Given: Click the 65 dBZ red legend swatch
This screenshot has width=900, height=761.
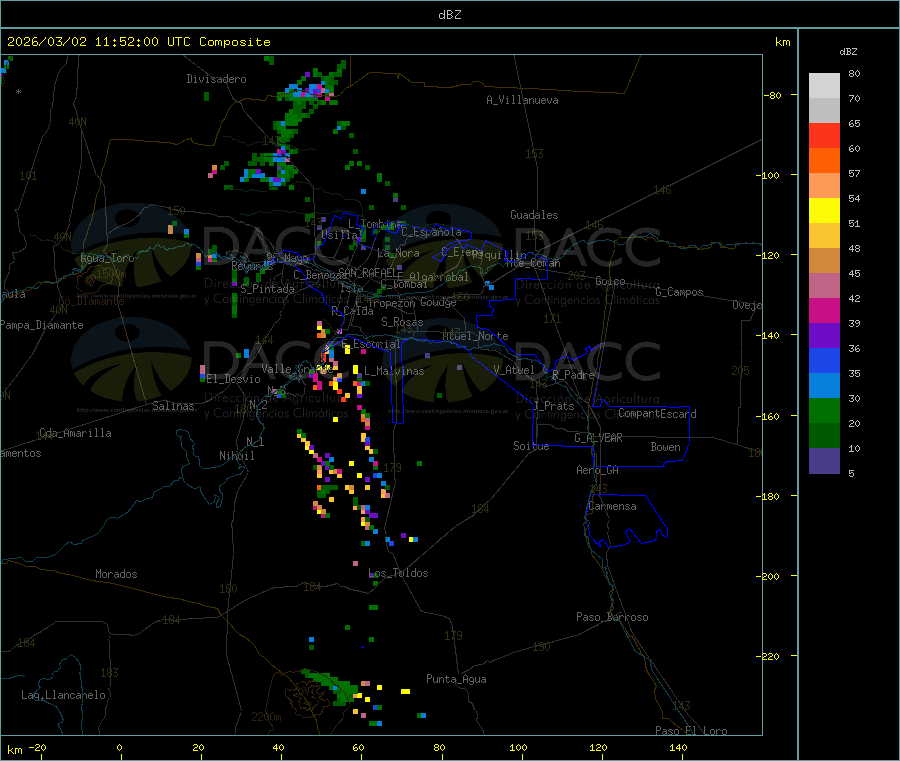Looking at the screenshot, I should pos(824,135).
